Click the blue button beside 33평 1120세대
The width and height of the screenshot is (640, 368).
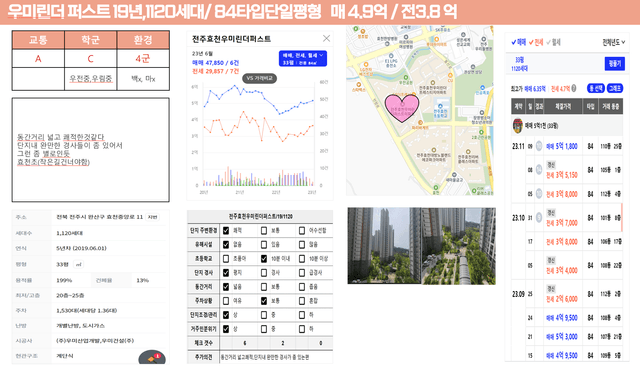(x=614, y=64)
